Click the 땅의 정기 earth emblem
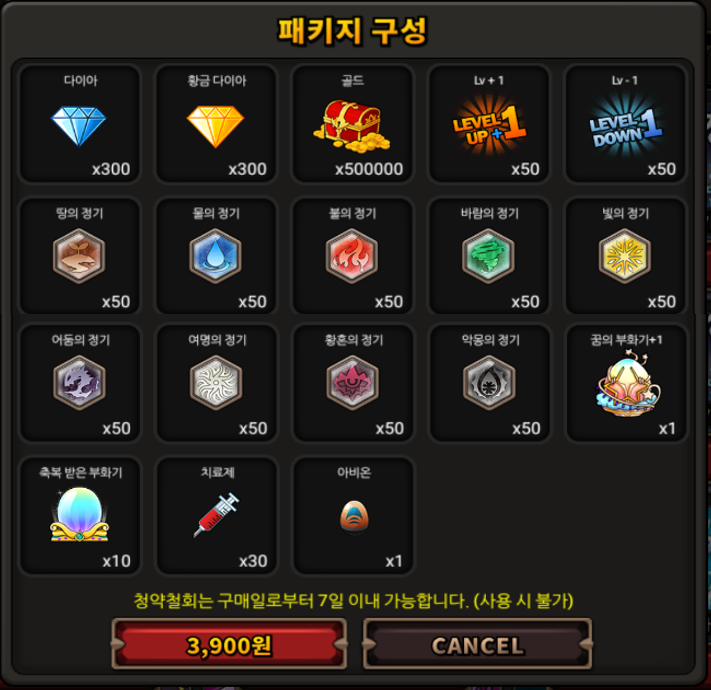711x690 pixels. click(x=79, y=256)
